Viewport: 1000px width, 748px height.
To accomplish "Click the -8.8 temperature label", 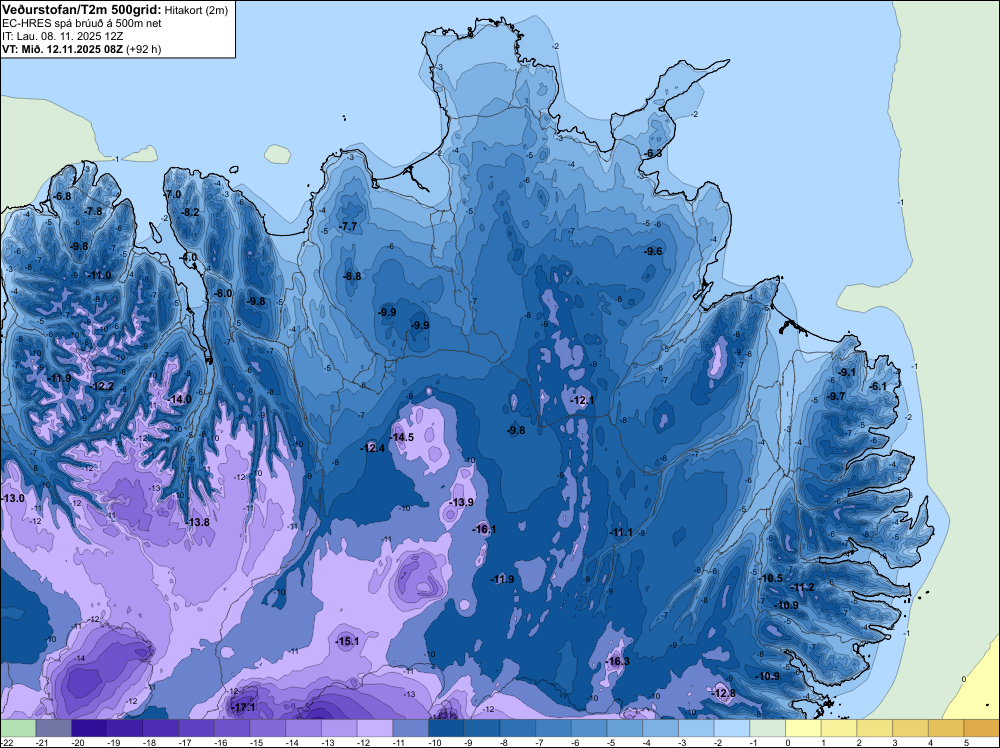I will [351, 277].
